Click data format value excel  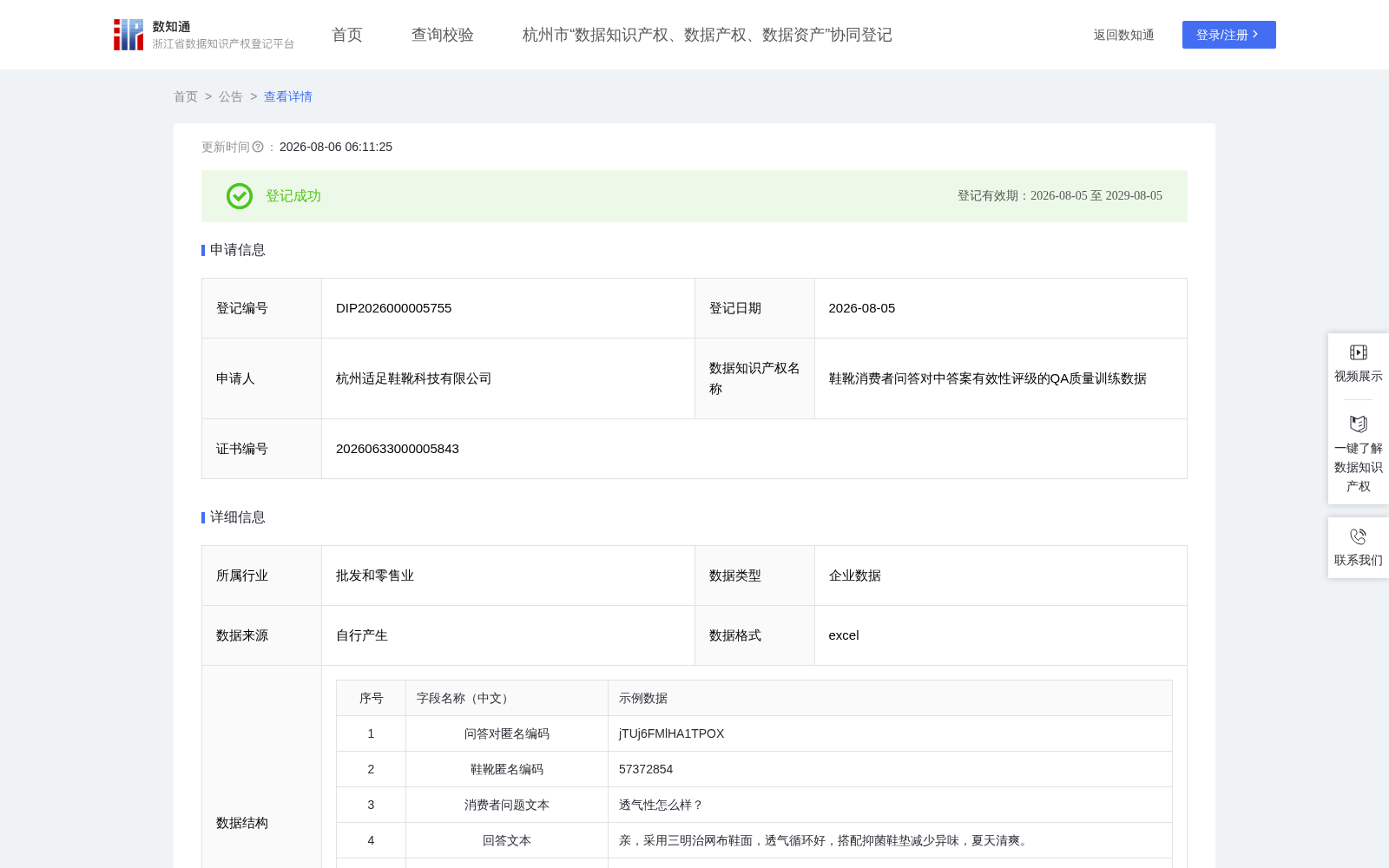pos(844,635)
